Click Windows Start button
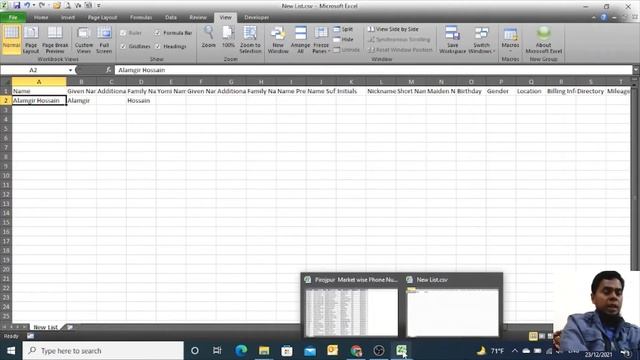The width and height of the screenshot is (640, 360). (11, 350)
